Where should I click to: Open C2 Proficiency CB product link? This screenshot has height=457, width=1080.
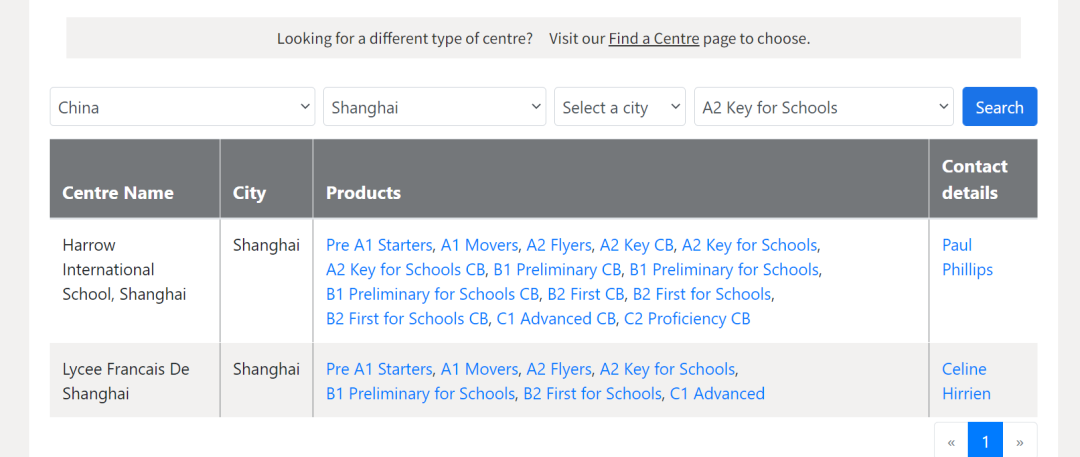pyautogui.click(x=687, y=319)
